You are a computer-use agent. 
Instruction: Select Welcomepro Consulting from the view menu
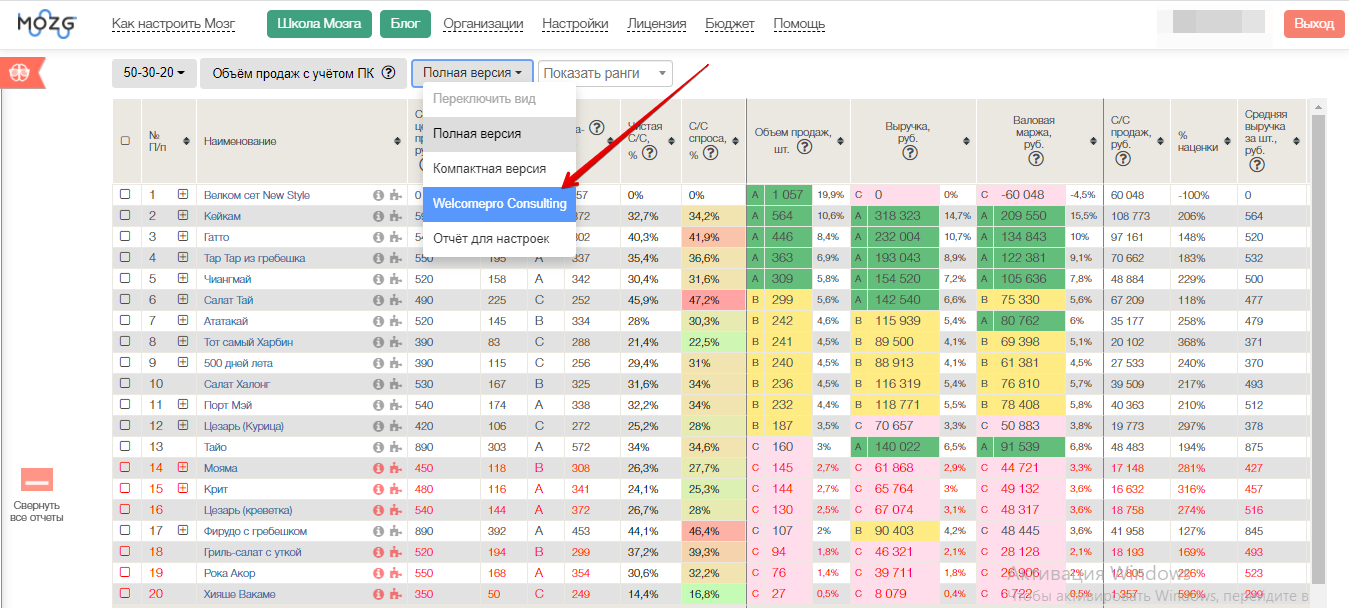[499, 204]
